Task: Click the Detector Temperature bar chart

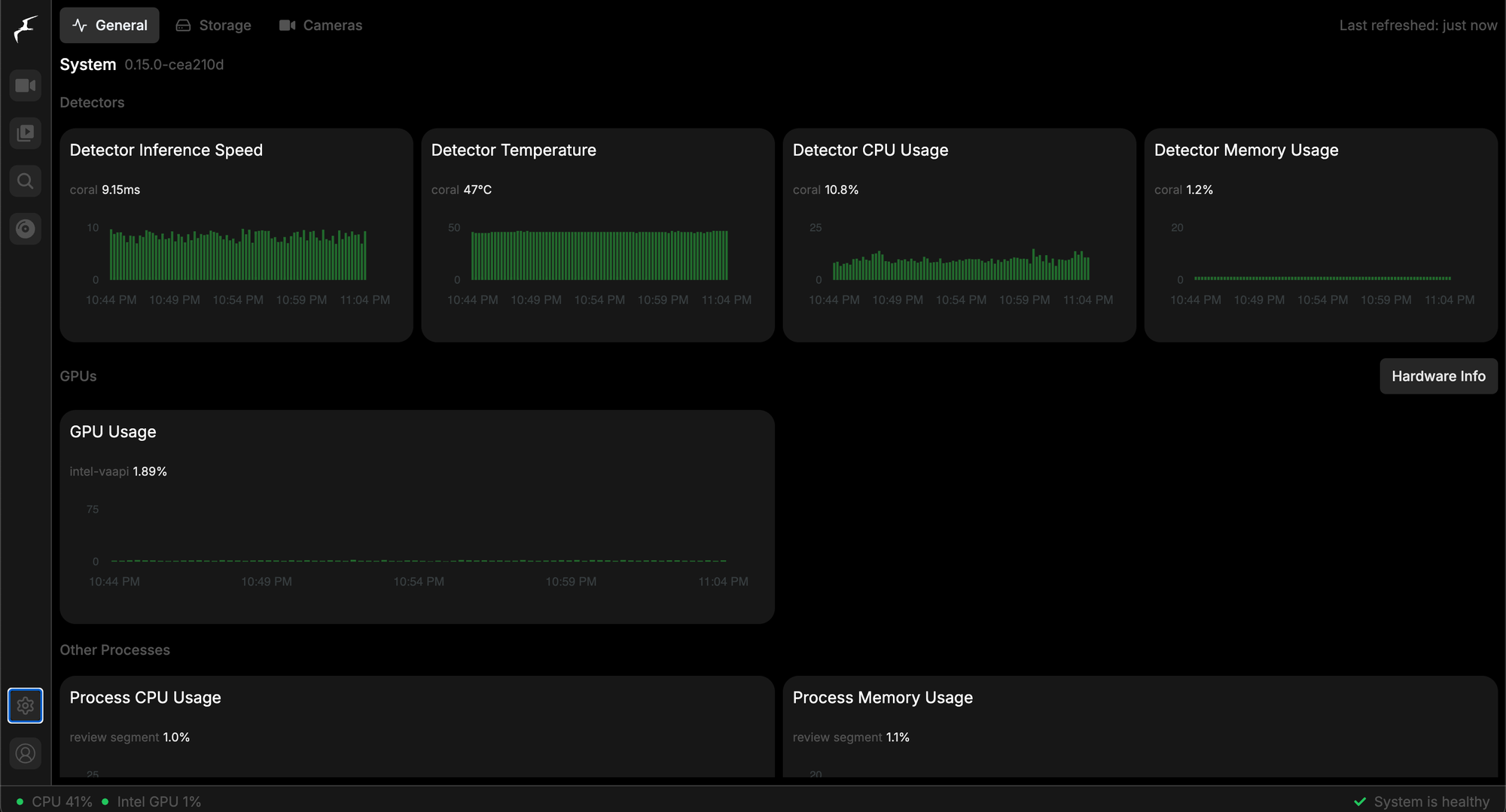Action: [x=599, y=255]
